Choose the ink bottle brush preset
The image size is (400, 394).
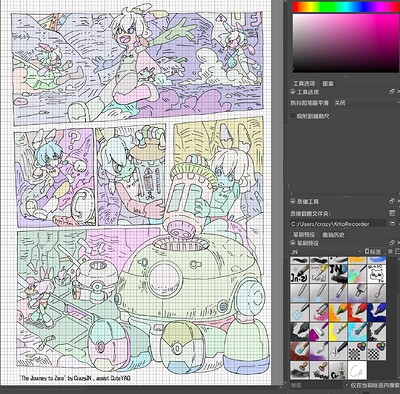(x=338, y=370)
